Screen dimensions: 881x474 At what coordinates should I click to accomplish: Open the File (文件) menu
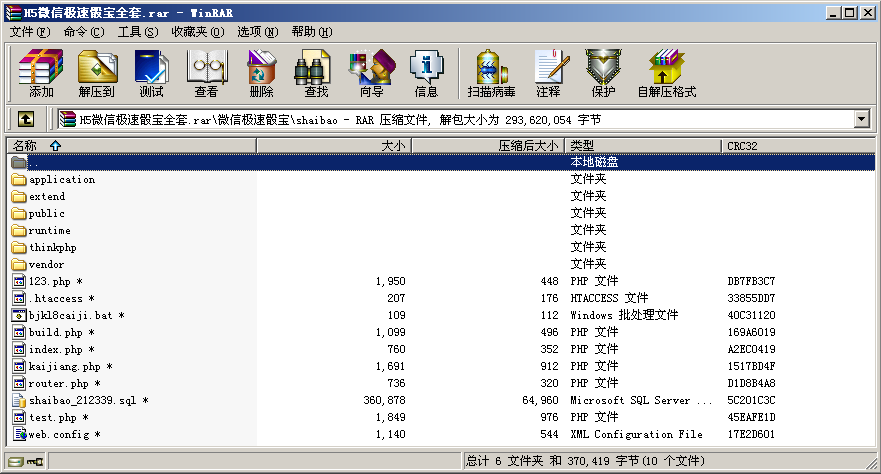(28, 32)
